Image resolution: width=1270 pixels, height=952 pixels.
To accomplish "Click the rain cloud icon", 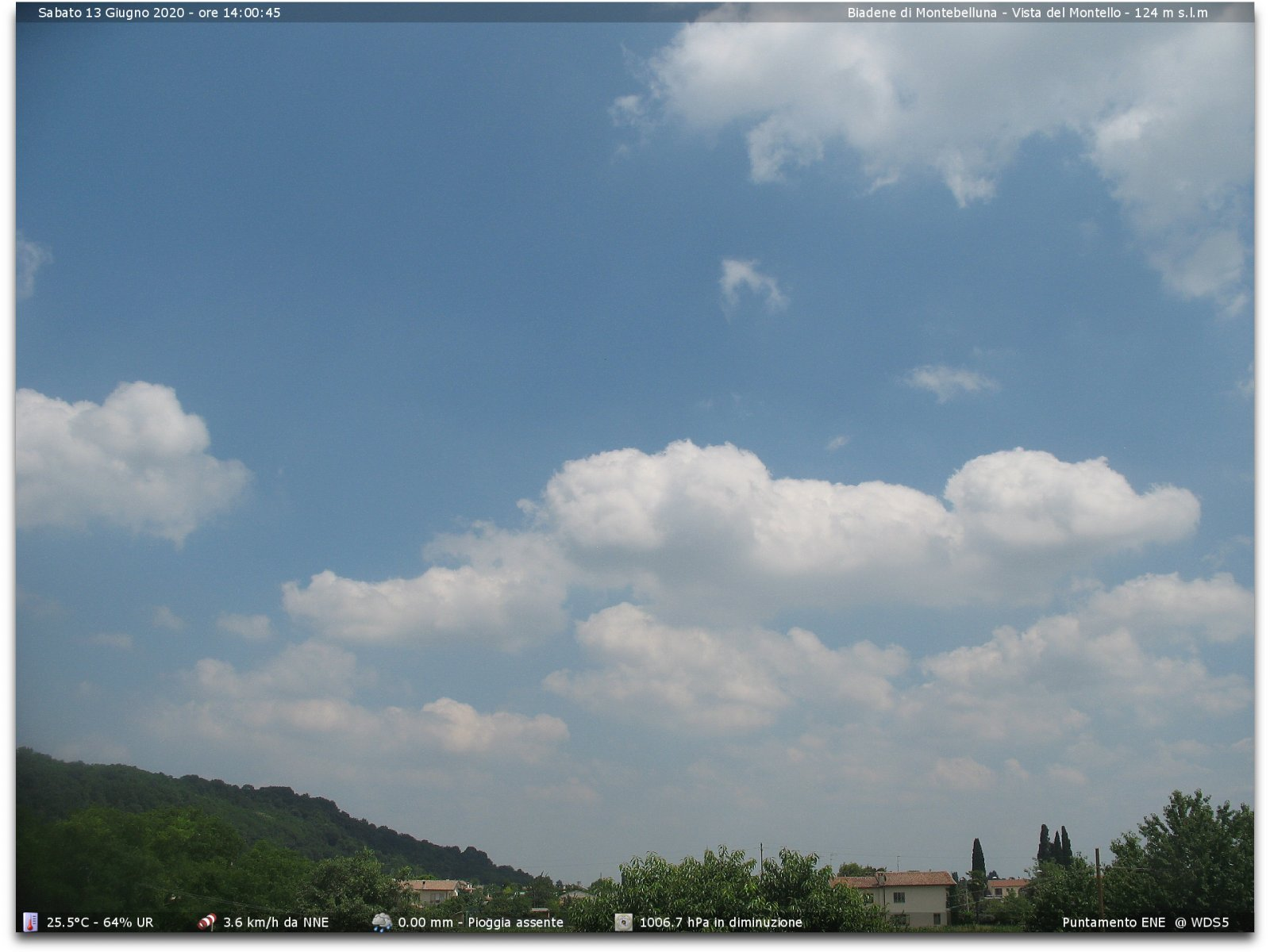I will pos(382,922).
